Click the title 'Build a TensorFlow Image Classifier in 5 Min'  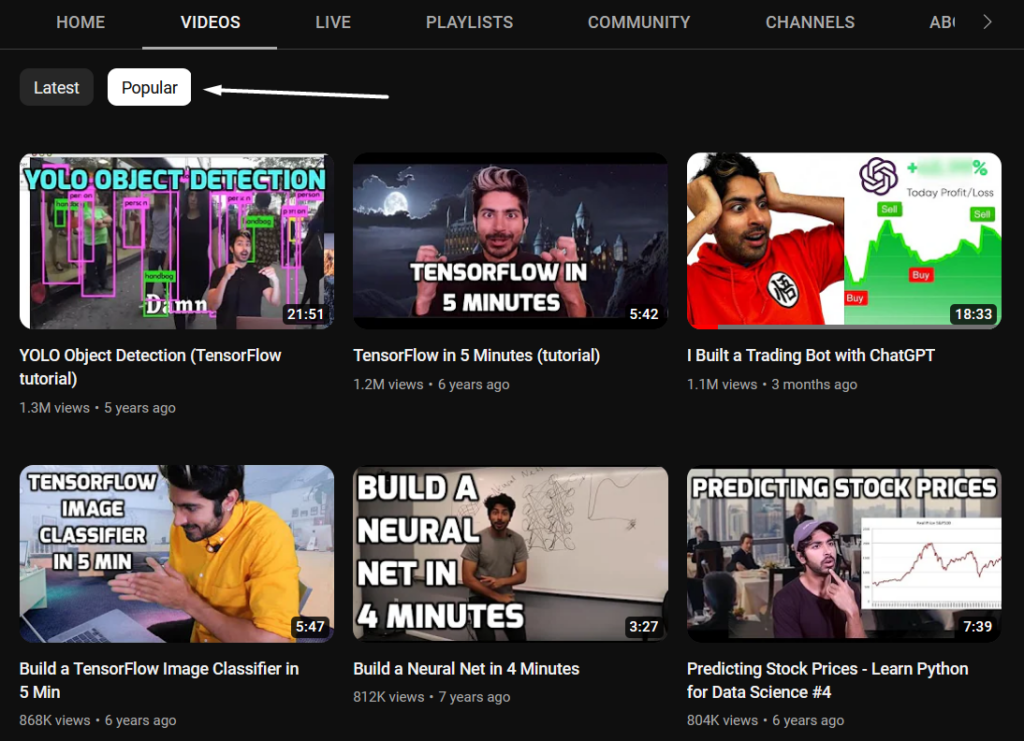[x=159, y=680]
